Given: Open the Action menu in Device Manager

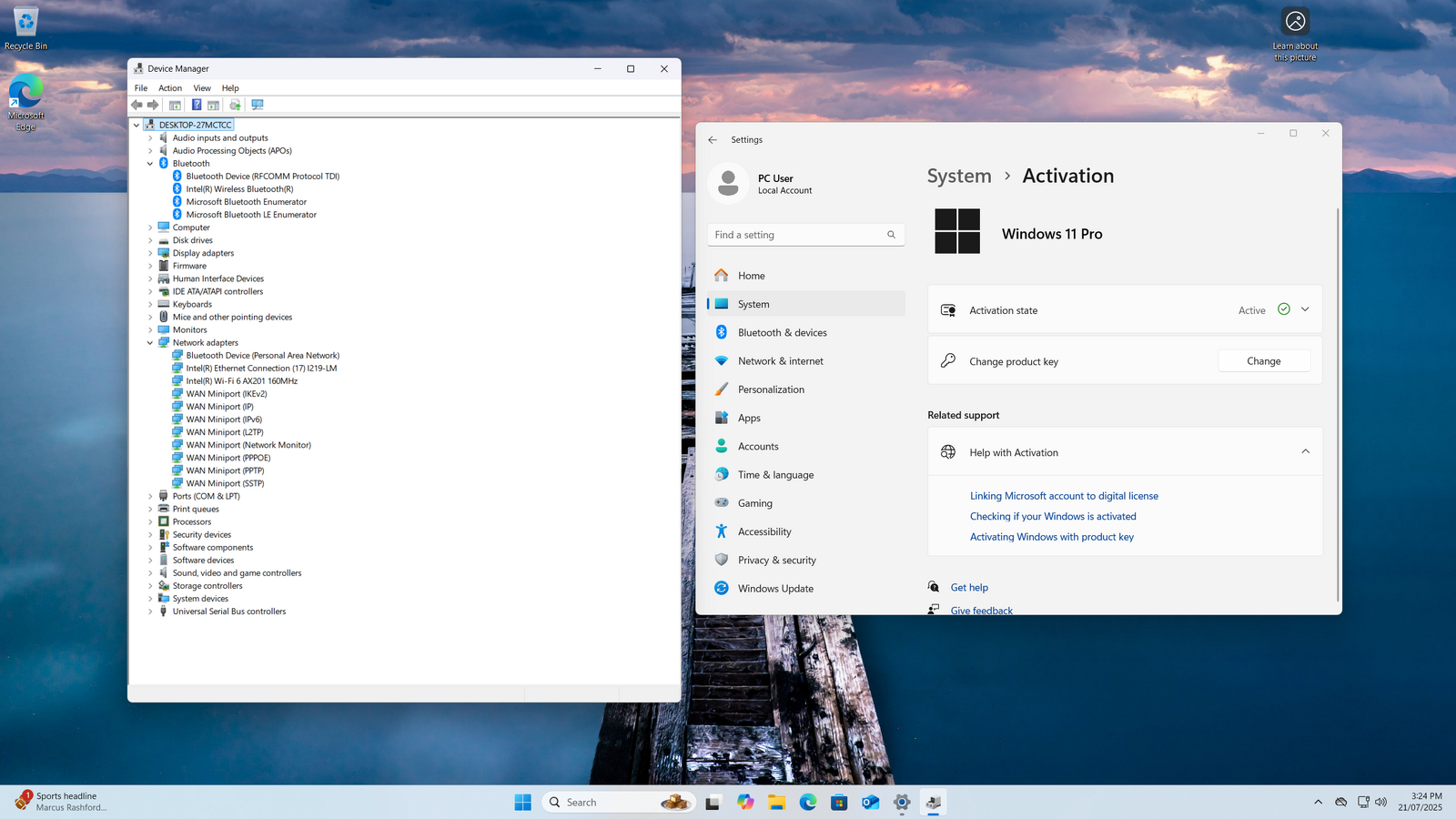Looking at the screenshot, I should (x=170, y=88).
